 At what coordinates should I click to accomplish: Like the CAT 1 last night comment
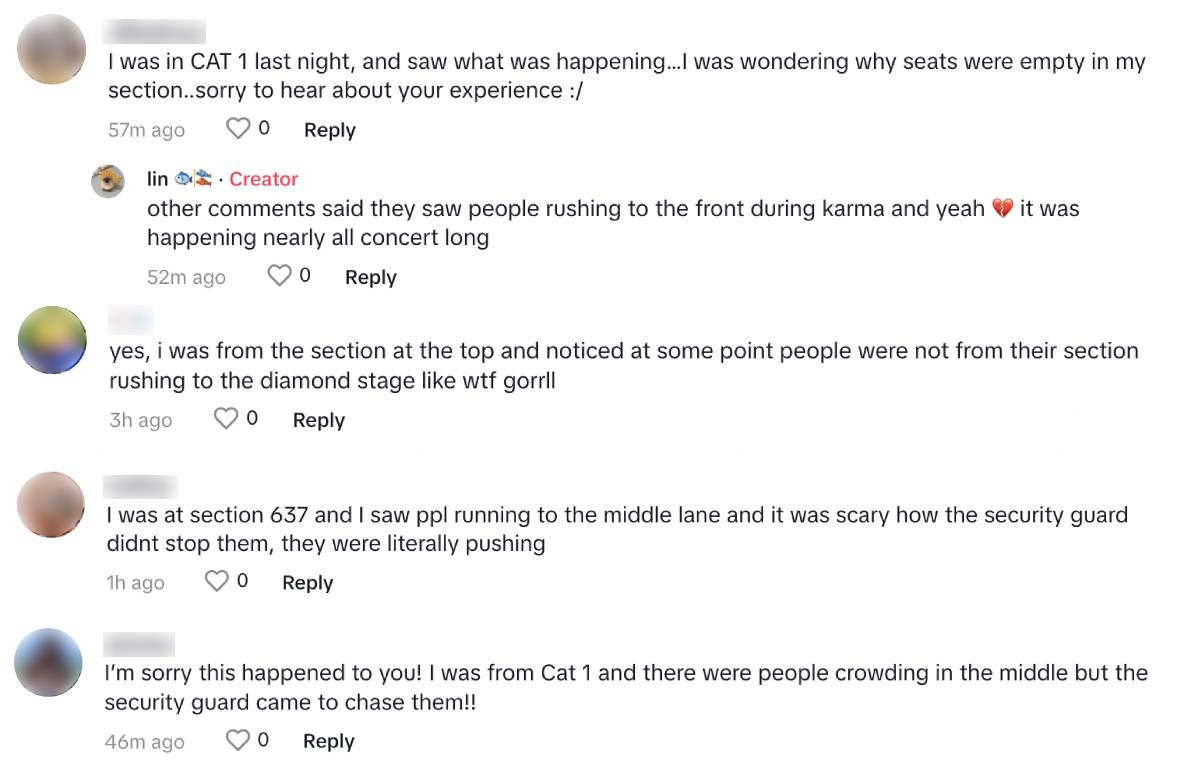[237, 129]
